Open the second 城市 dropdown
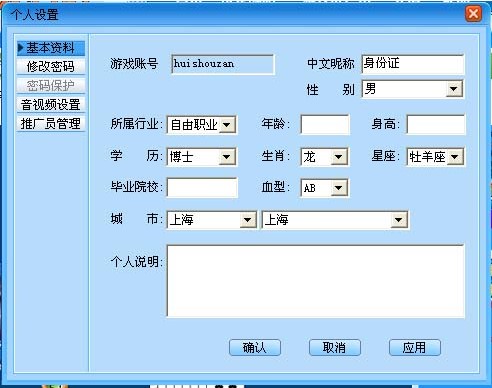Screen dimensions: 492x388 point(335,220)
